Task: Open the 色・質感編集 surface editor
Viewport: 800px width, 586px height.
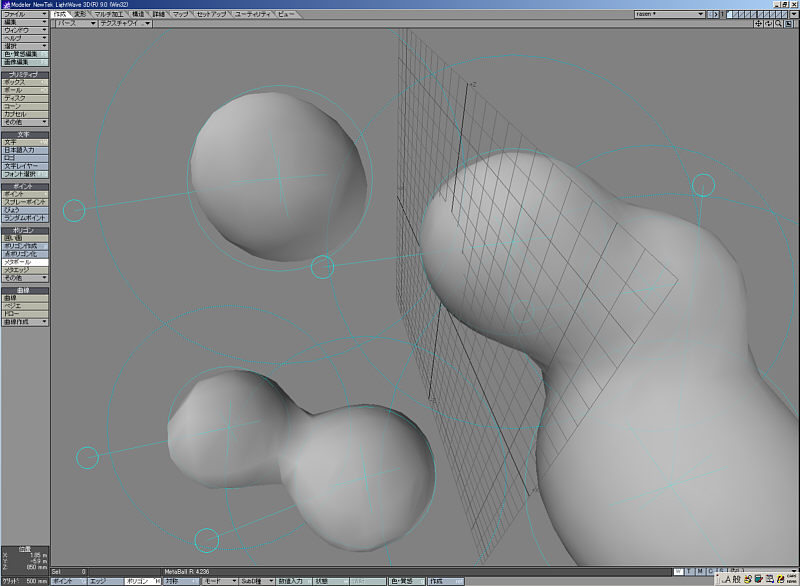Action: (x=24, y=53)
